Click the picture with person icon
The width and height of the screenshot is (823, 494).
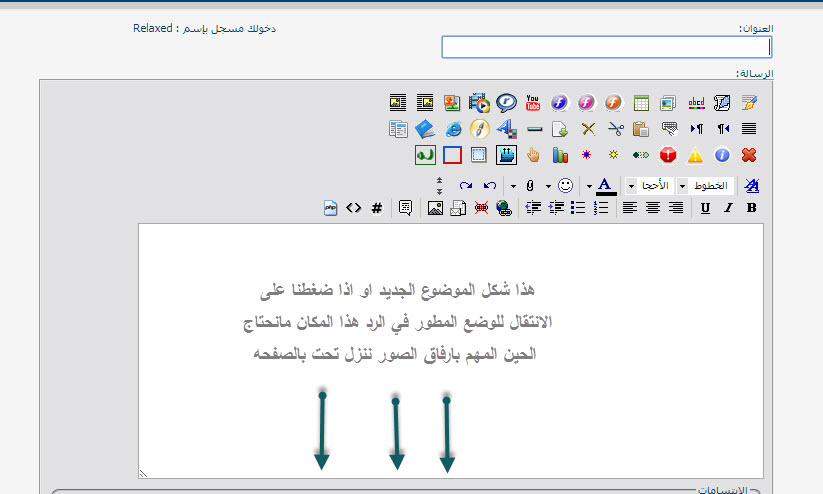point(451,103)
